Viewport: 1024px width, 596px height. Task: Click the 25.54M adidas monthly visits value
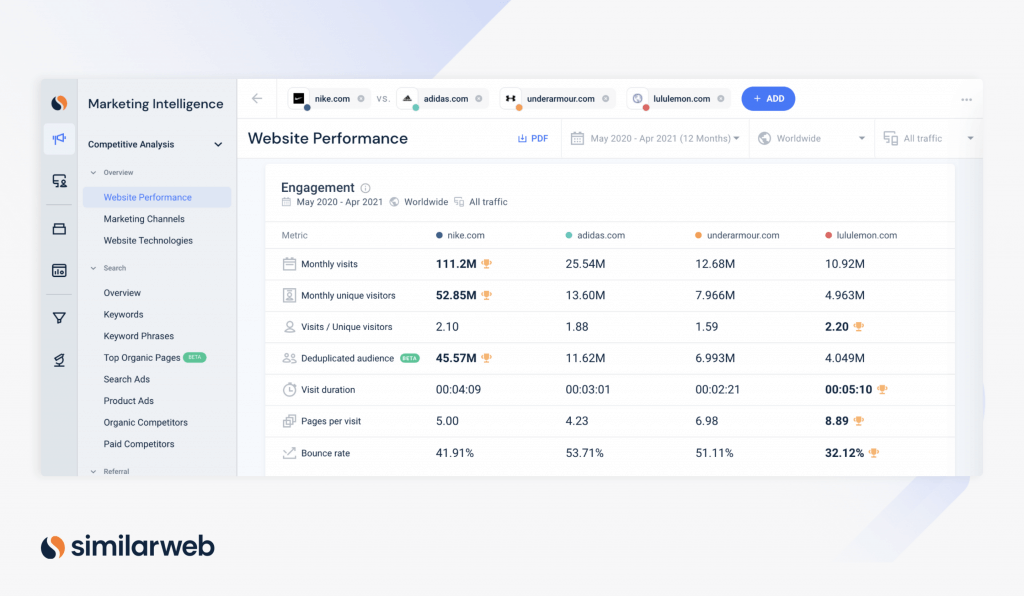585,264
